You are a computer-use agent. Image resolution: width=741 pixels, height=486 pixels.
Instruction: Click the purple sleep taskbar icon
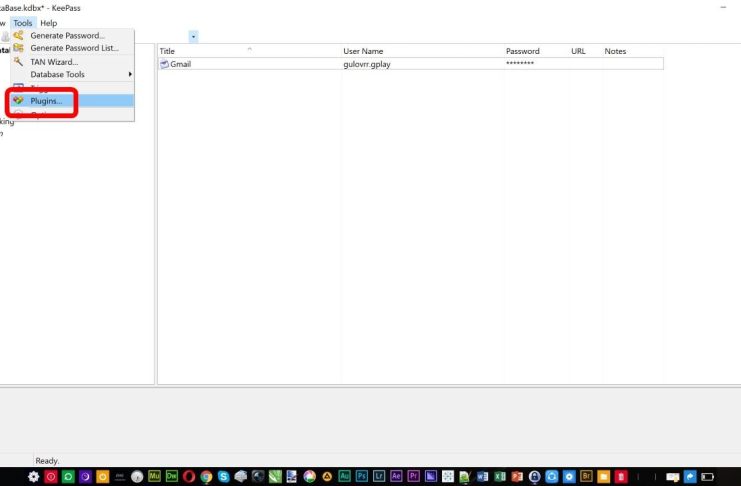pos(85,477)
